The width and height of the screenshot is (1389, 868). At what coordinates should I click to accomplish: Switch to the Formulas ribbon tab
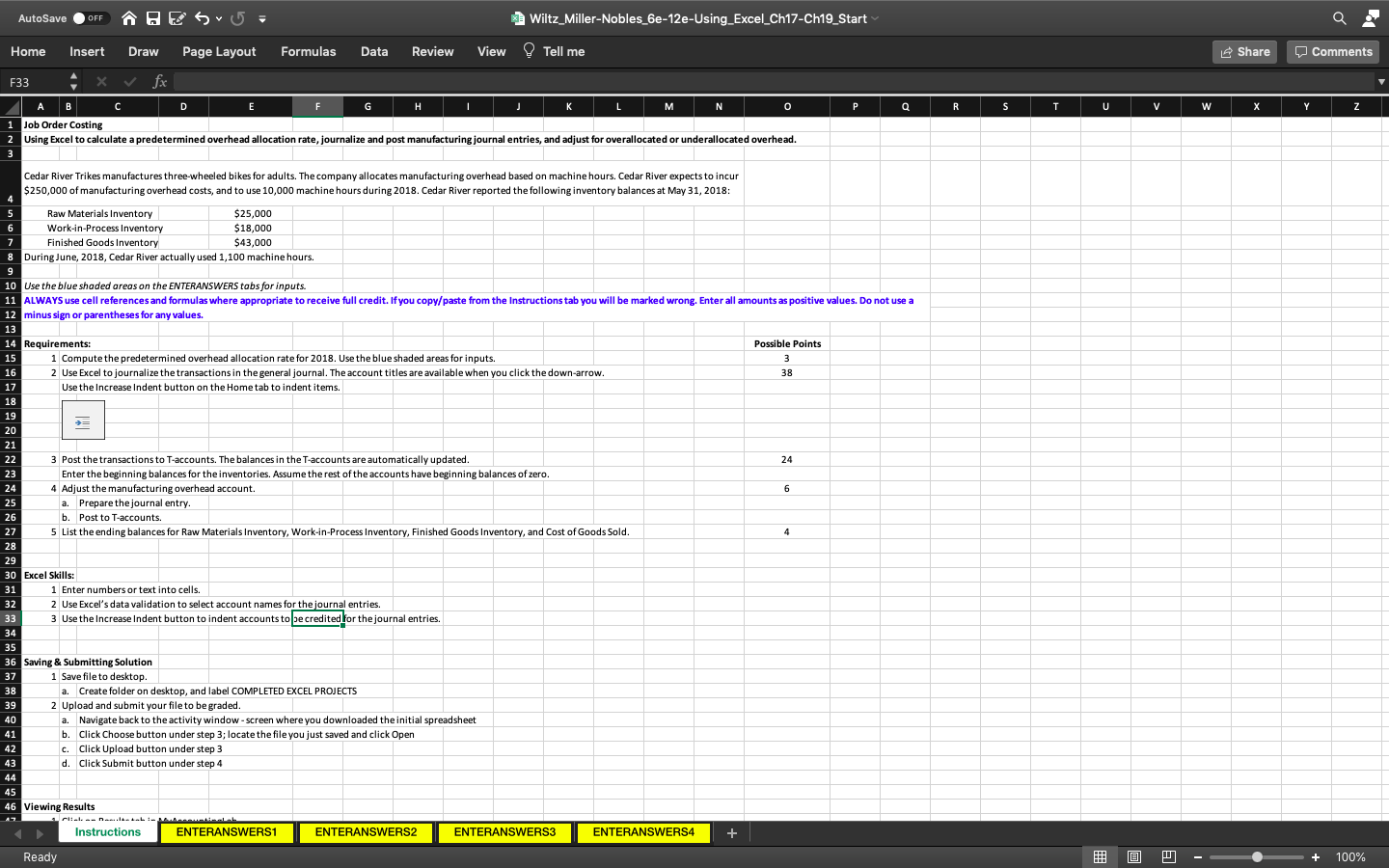point(308,51)
